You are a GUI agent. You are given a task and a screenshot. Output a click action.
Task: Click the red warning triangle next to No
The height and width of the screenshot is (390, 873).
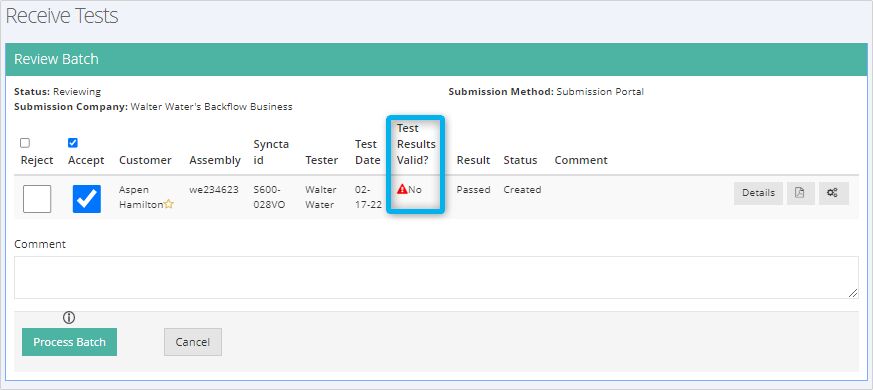[x=402, y=189]
